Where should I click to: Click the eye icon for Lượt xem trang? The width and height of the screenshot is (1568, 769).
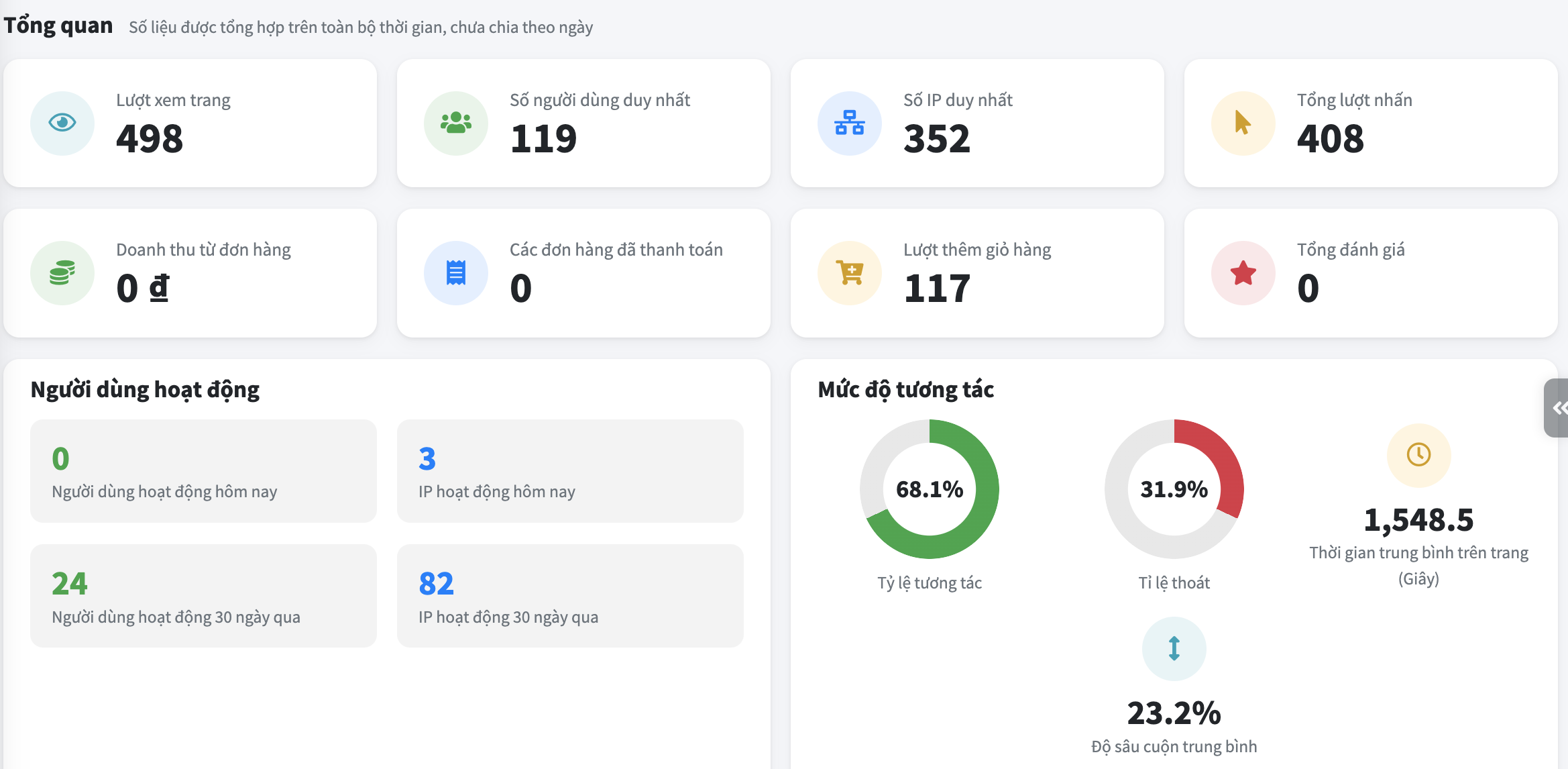pyautogui.click(x=62, y=123)
